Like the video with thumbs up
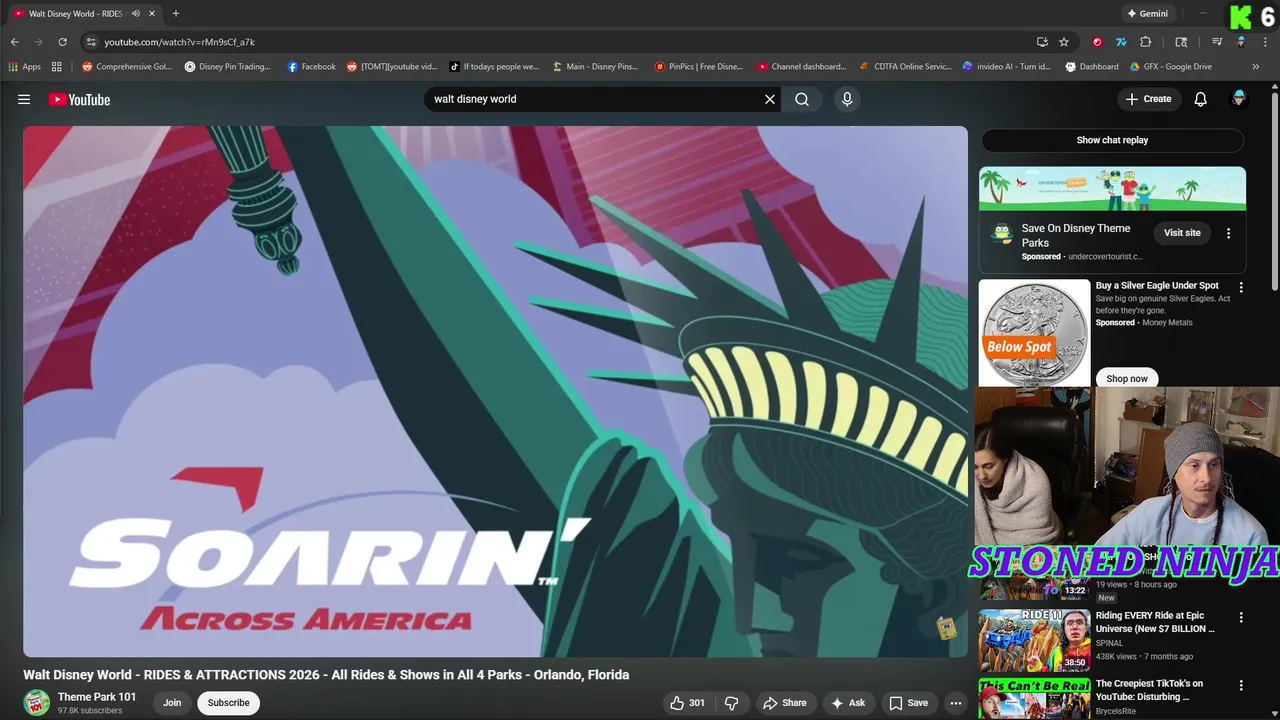 click(x=688, y=703)
